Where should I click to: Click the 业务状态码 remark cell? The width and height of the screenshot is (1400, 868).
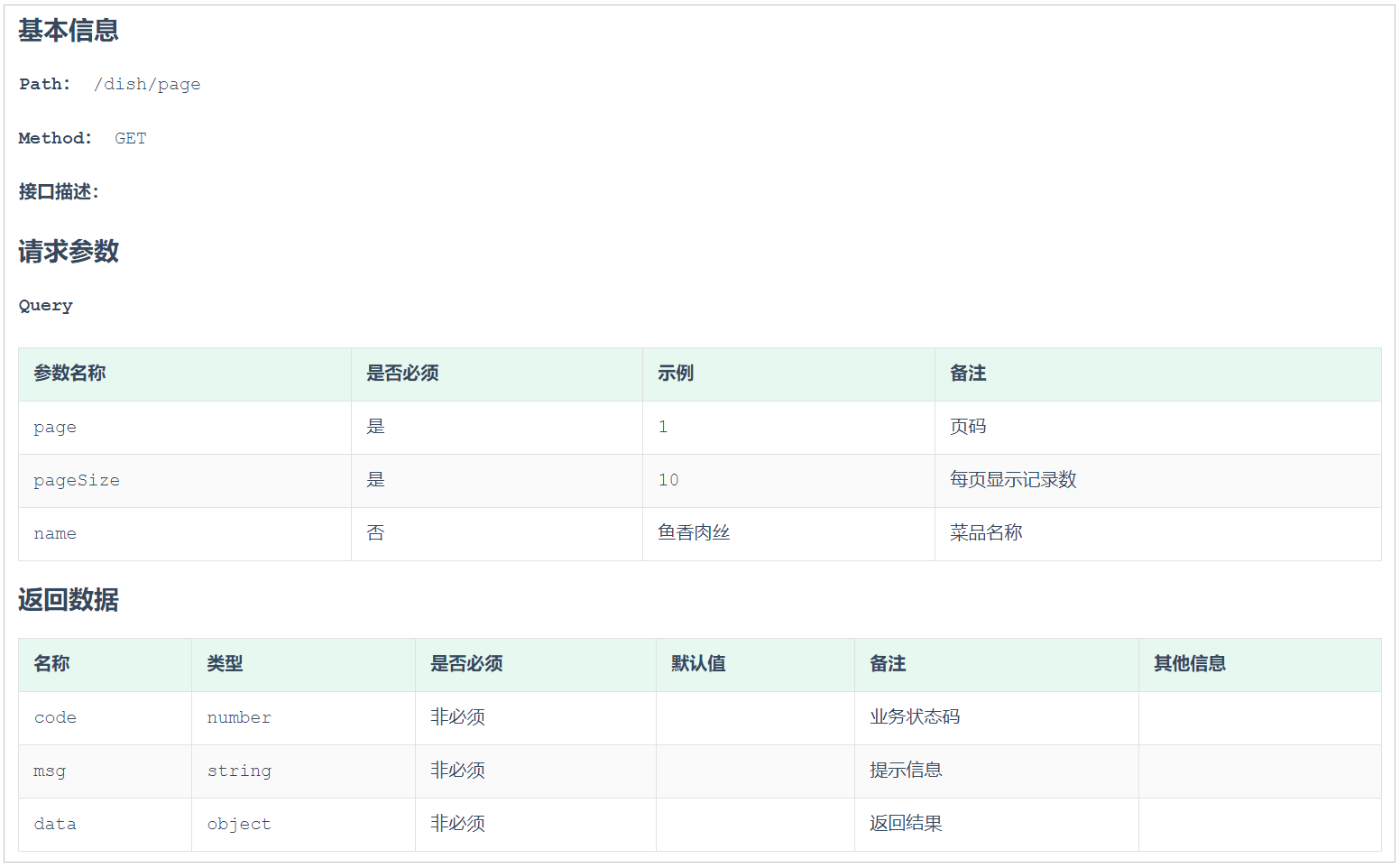click(x=915, y=717)
